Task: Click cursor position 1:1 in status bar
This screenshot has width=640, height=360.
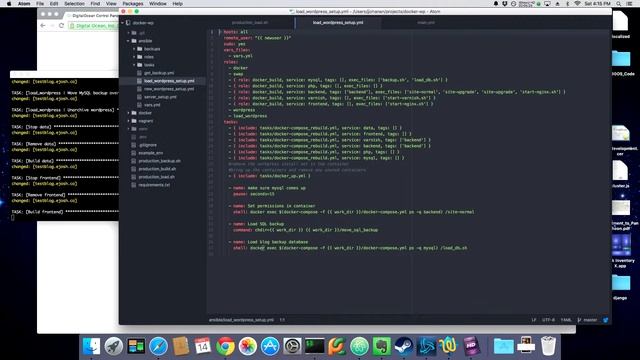Action: tap(282, 320)
